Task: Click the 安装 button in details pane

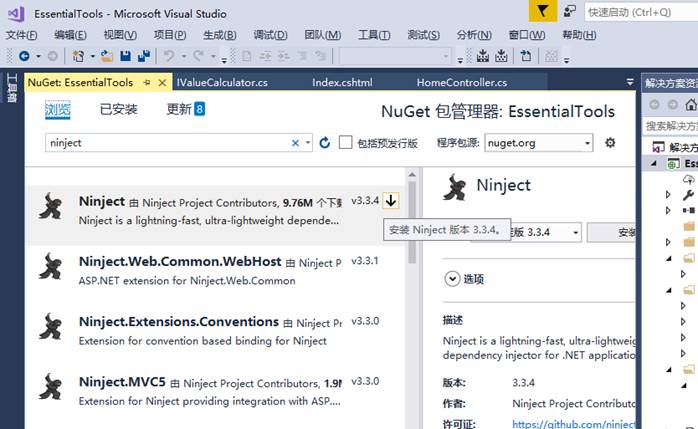Action: point(612,232)
